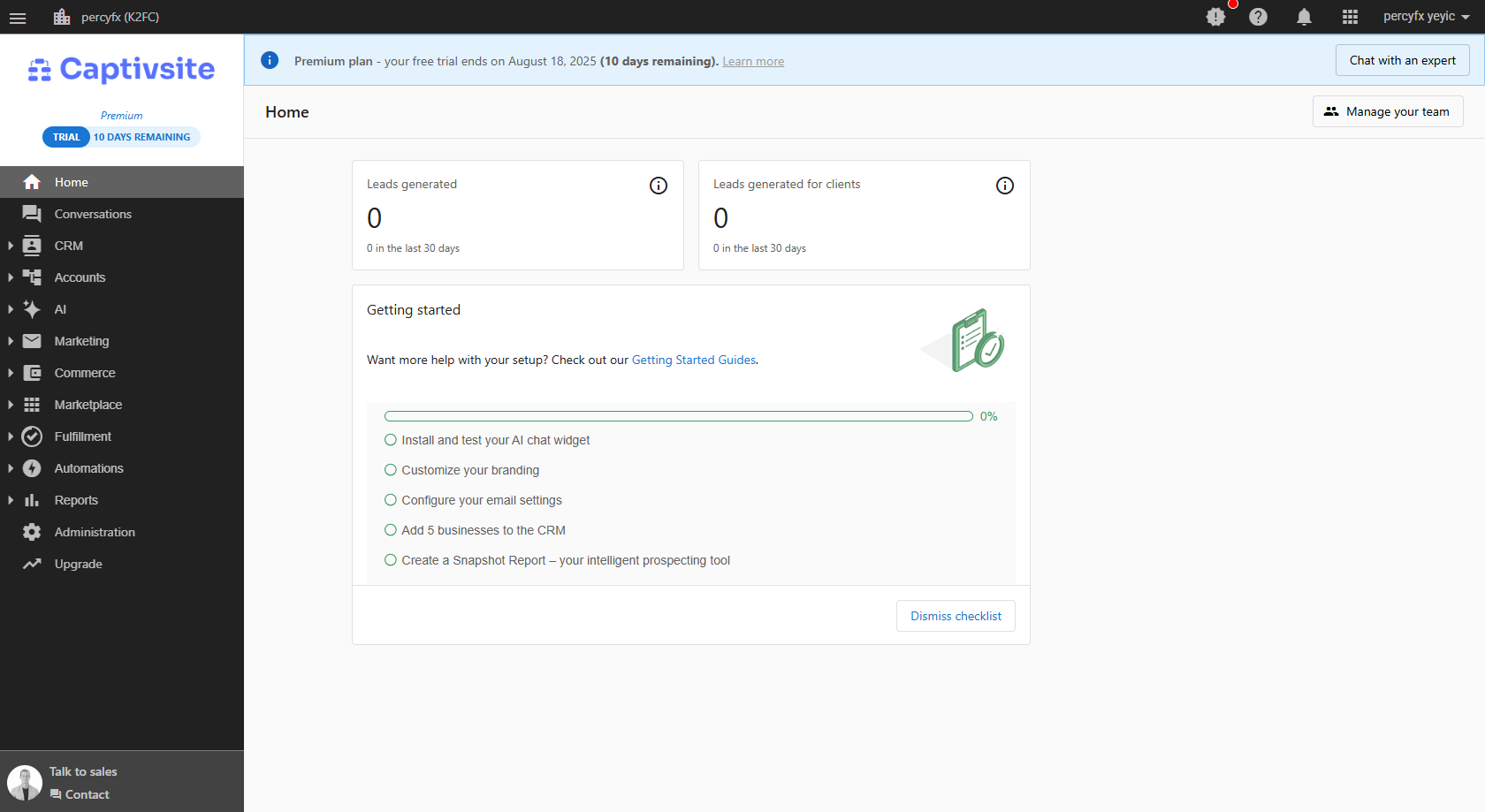Click the blue info icon in trial banner
1485x812 pixels.
[x=270, y=60]
